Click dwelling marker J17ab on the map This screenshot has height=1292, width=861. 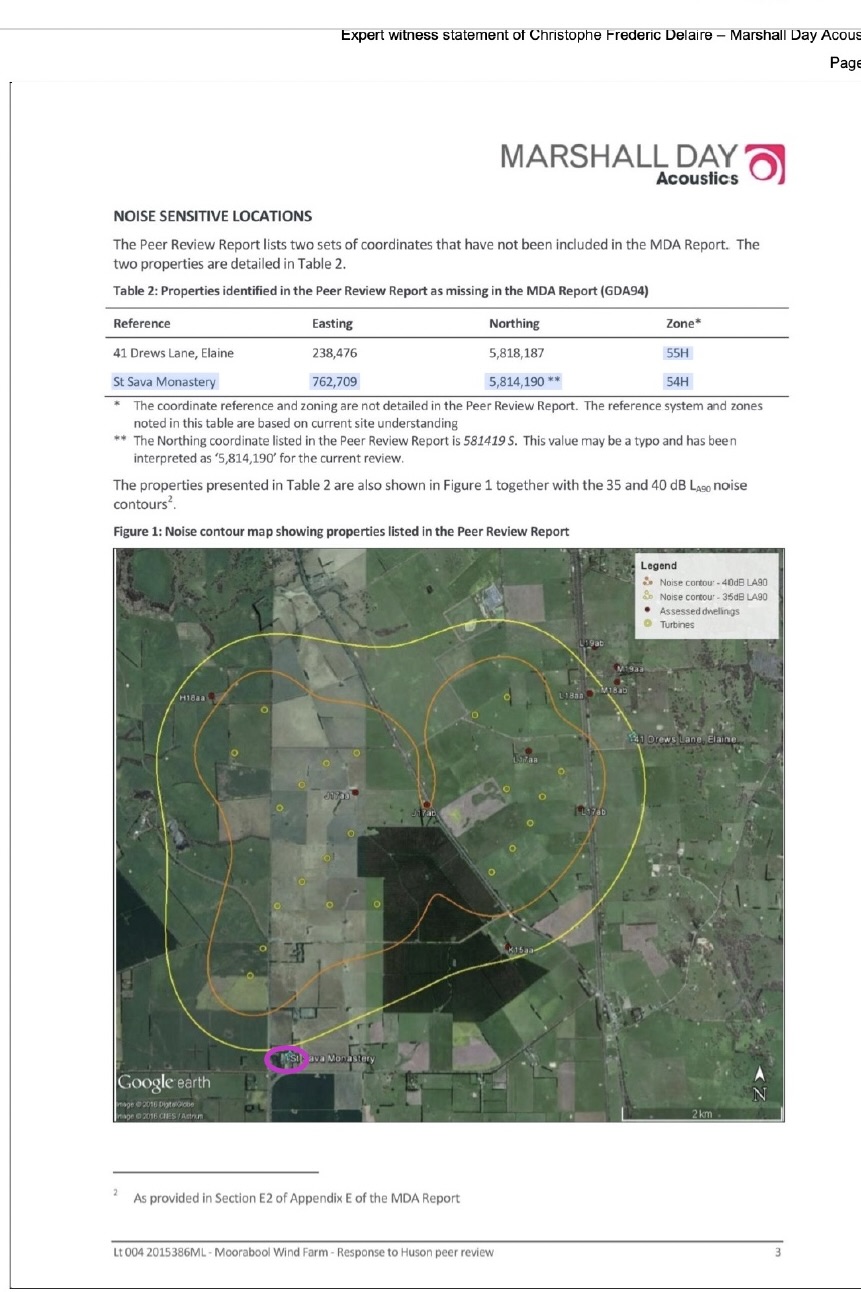pos(427,804)
